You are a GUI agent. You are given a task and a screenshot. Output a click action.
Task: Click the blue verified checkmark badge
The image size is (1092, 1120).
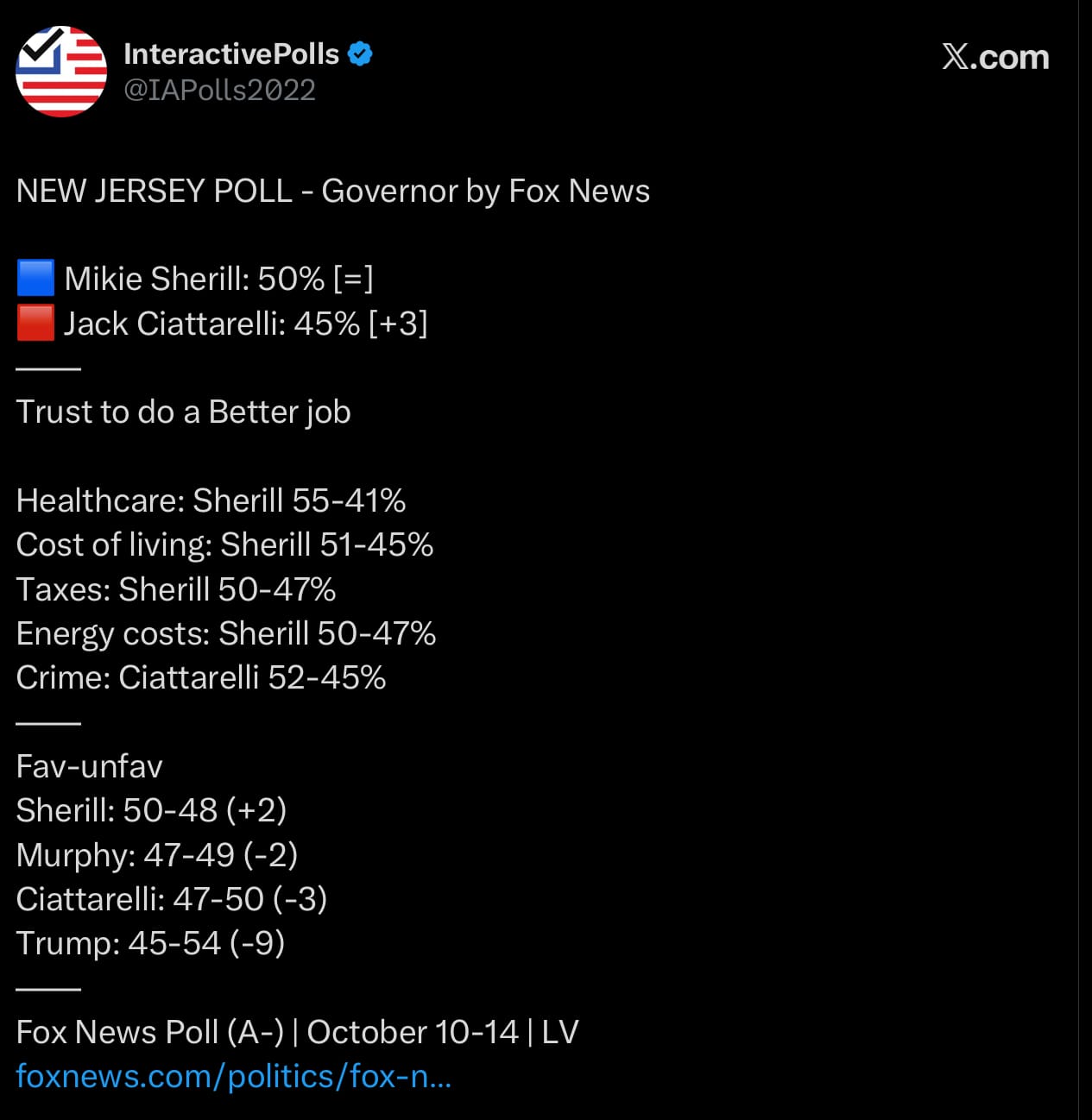tap(360, 53)
